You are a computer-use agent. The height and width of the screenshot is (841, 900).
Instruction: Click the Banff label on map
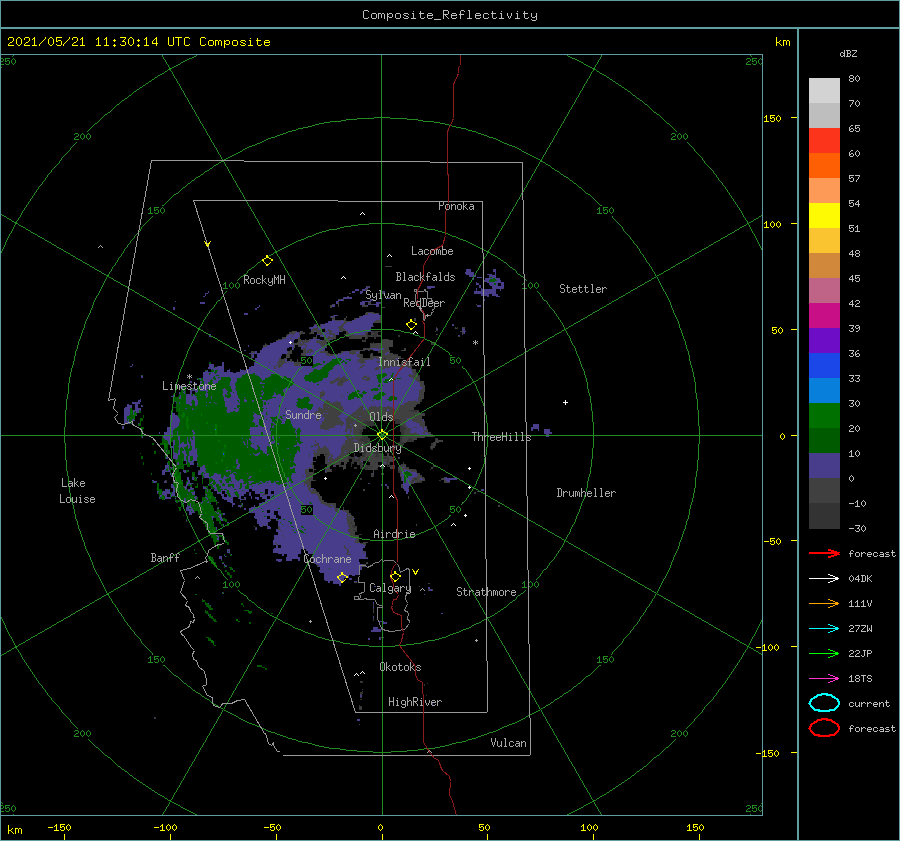[x=165, y=558]
